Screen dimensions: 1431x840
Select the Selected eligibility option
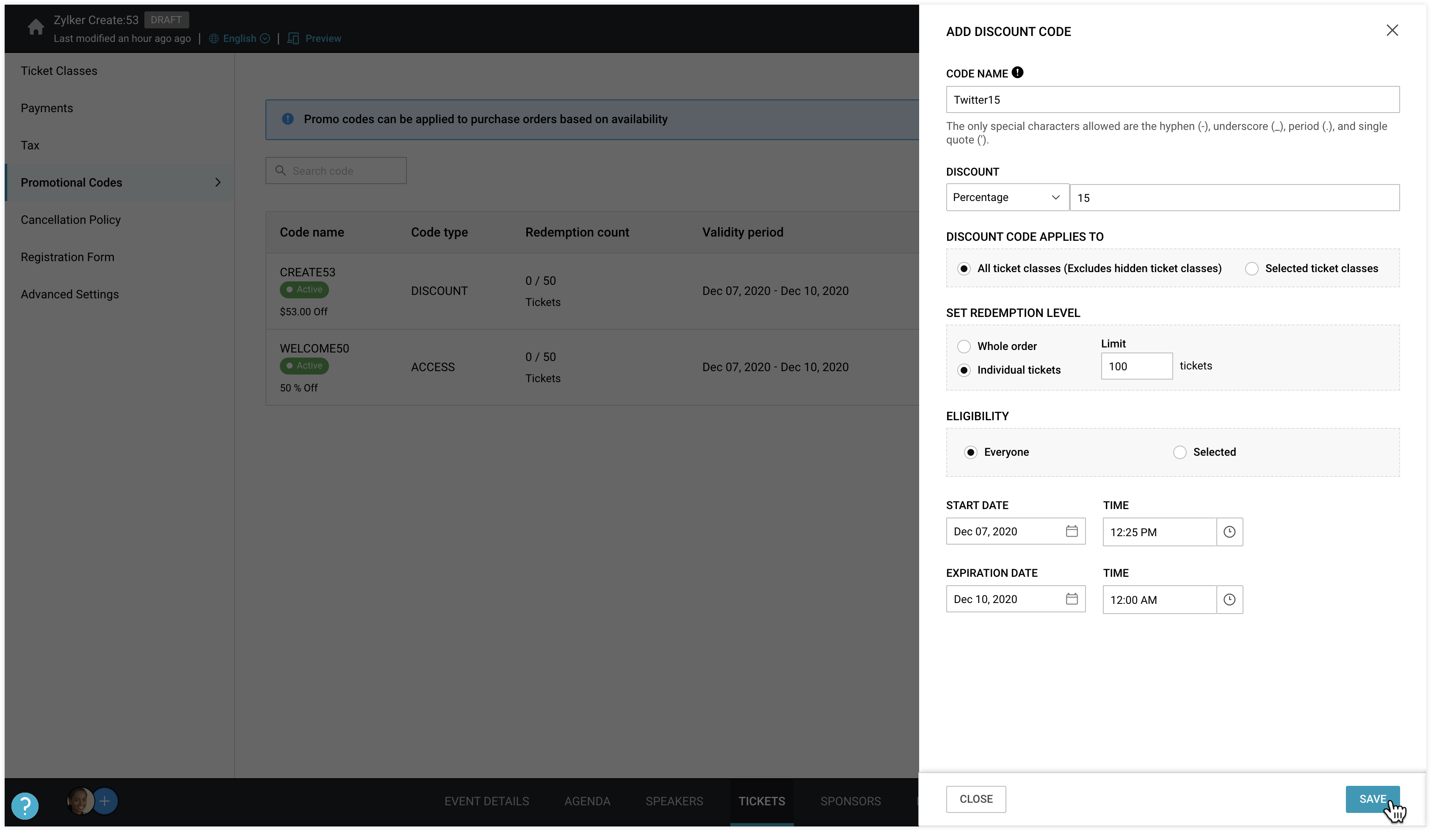(1180, 452)
